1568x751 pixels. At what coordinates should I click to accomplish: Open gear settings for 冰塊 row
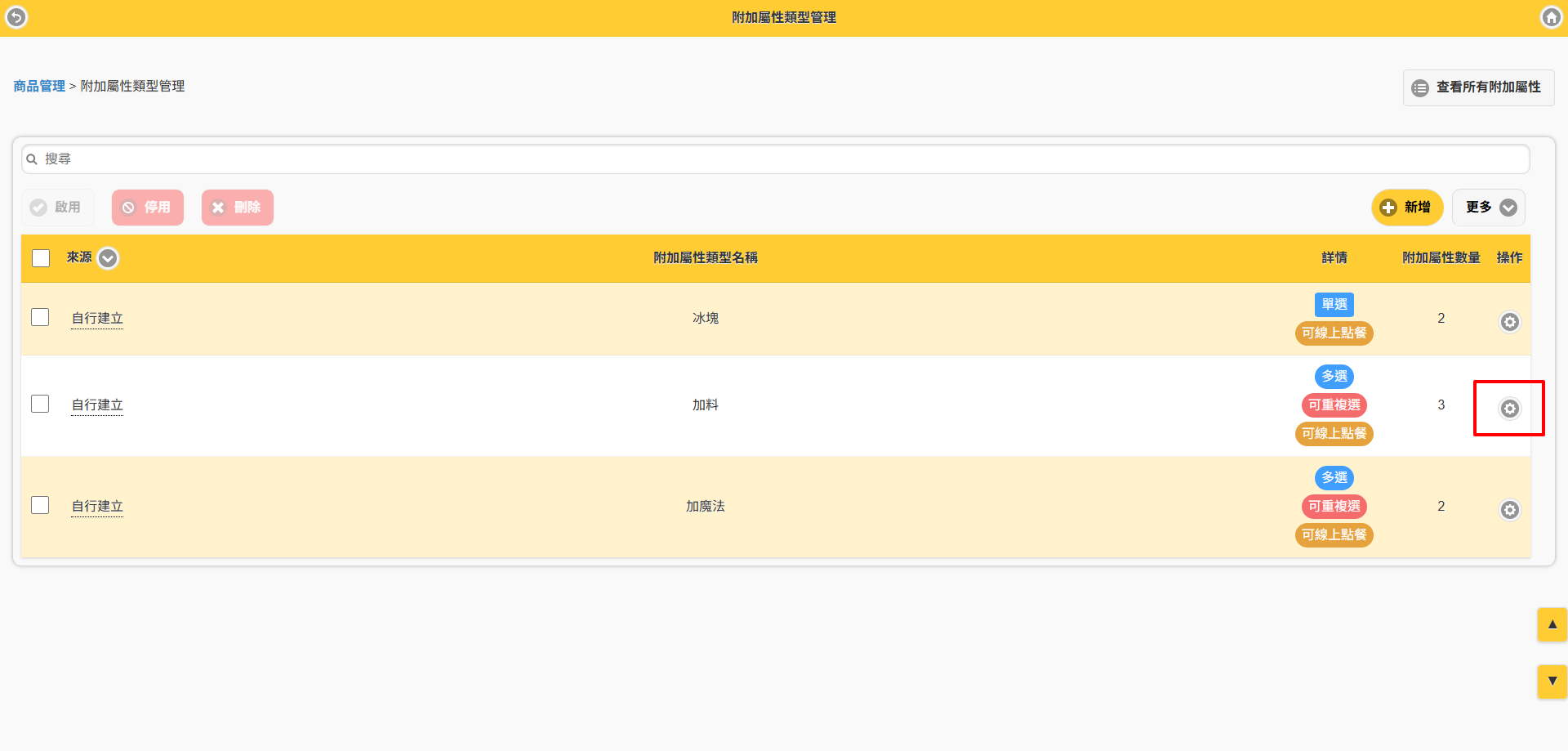pos(1509,322)
